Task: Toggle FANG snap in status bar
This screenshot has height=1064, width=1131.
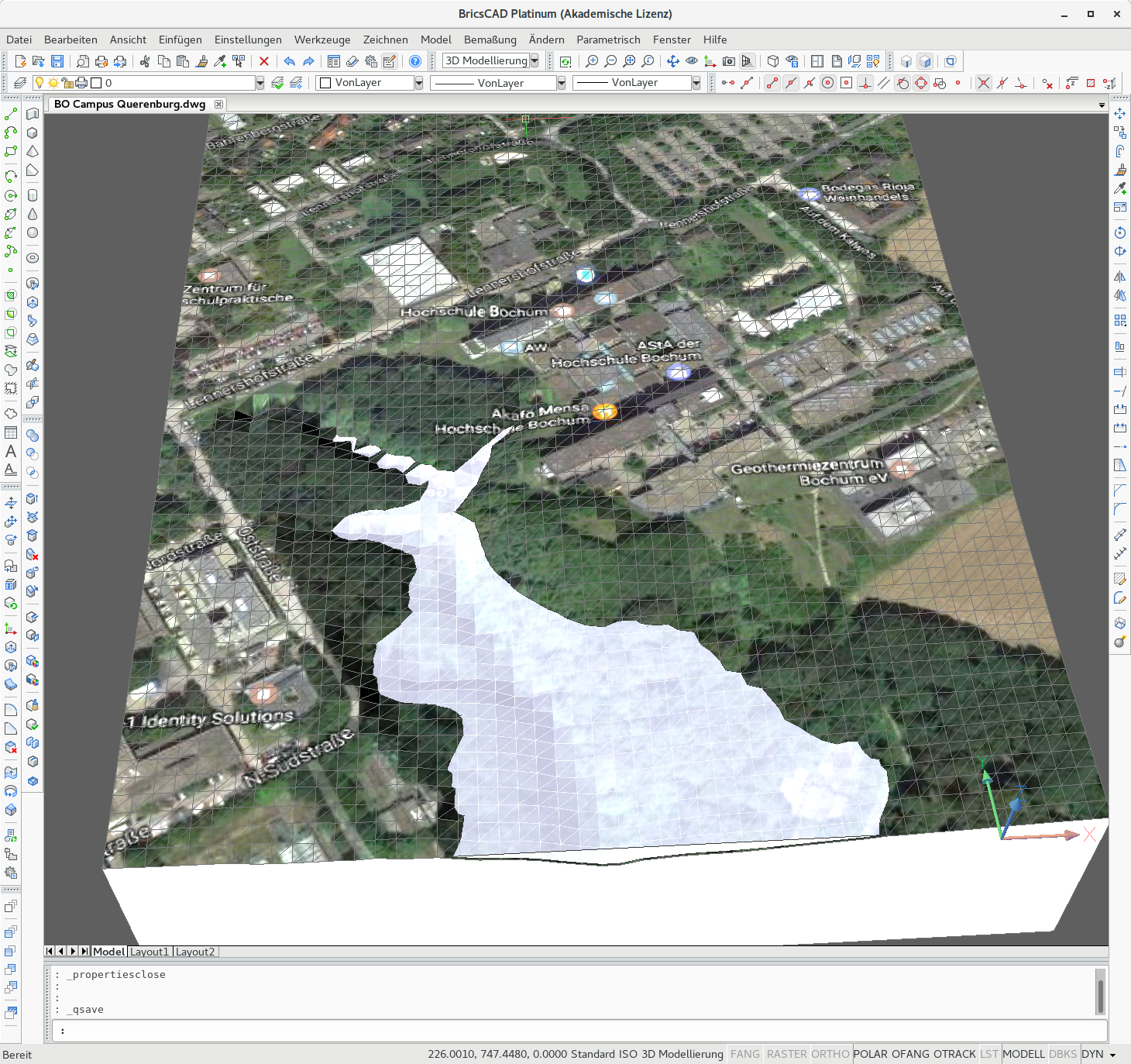Action: tap(744, 1054)
